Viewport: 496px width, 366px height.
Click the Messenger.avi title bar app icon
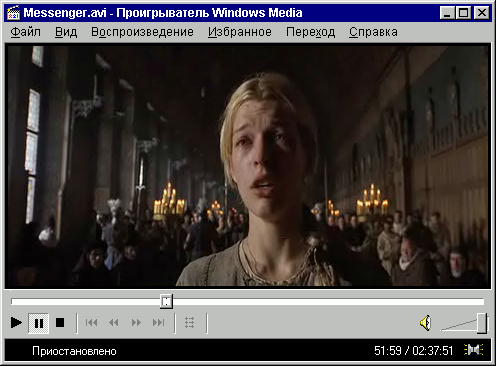pos(13,13)
